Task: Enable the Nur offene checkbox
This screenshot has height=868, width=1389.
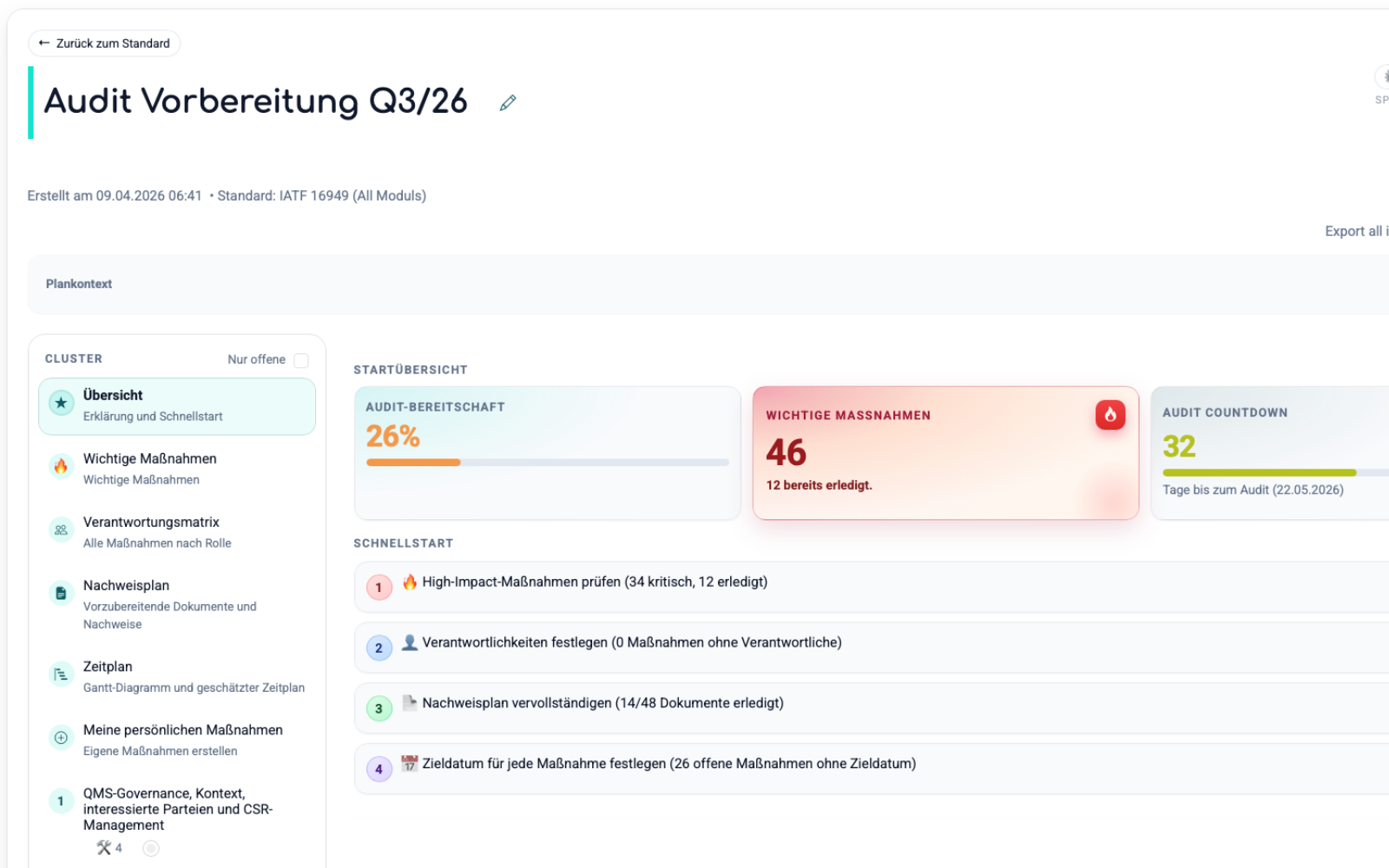Action: click(300, 359)
